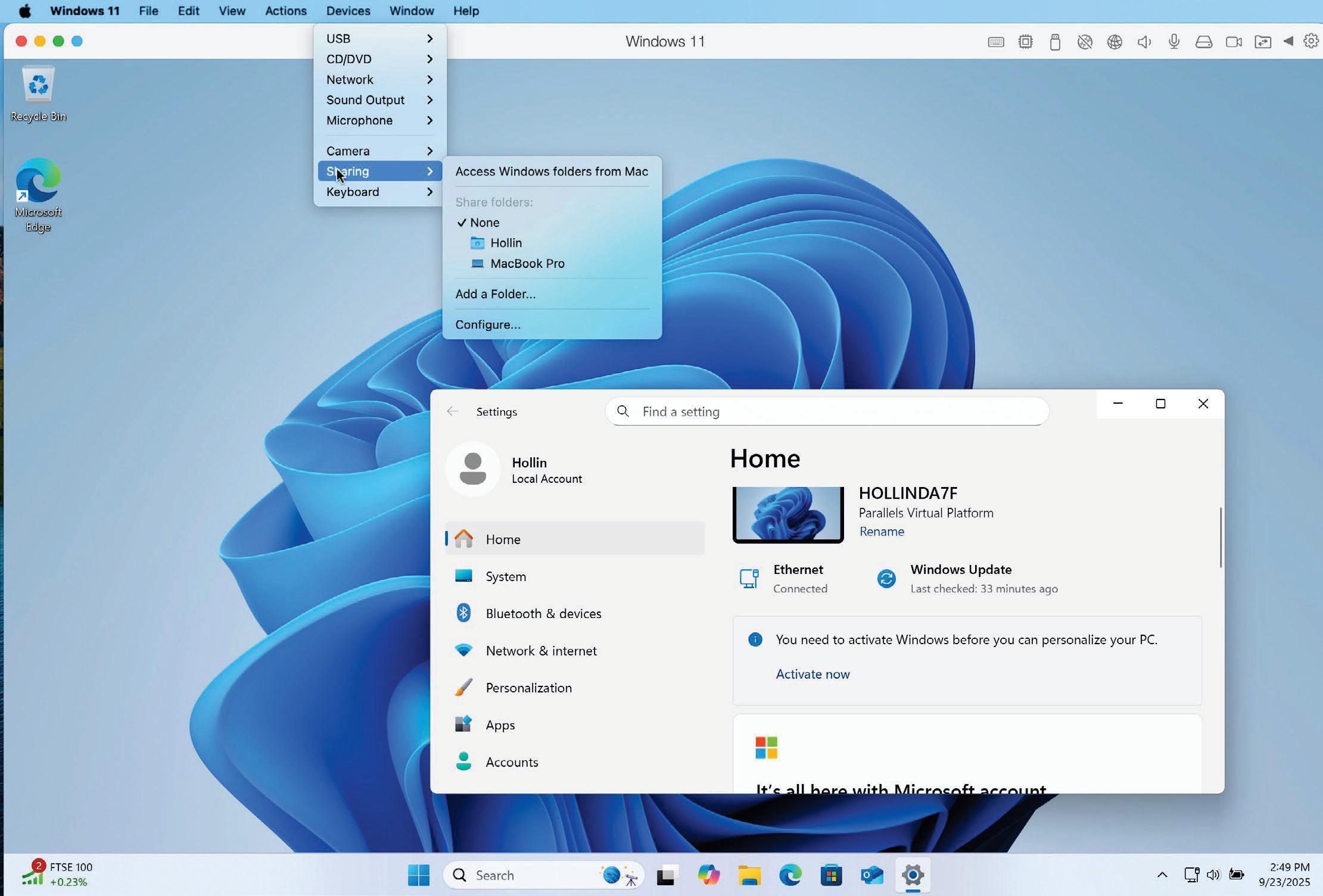
Task: Show hidden icons with the tray chevron
Action: tap(1162, 875)
